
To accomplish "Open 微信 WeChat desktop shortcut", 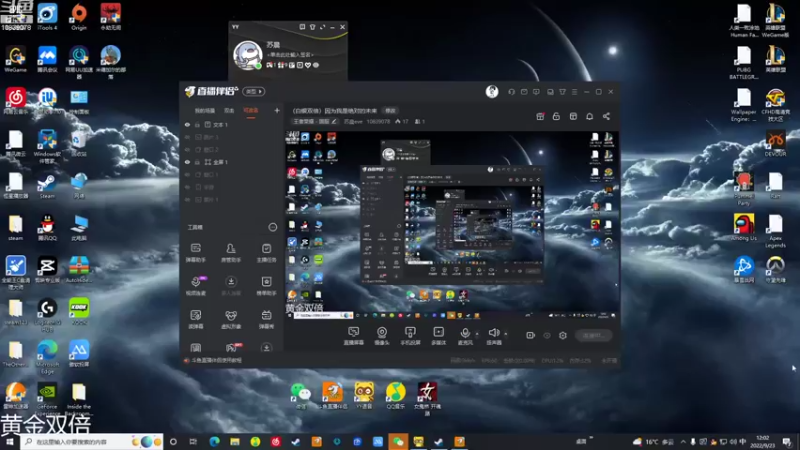I will tap(301, 396).
